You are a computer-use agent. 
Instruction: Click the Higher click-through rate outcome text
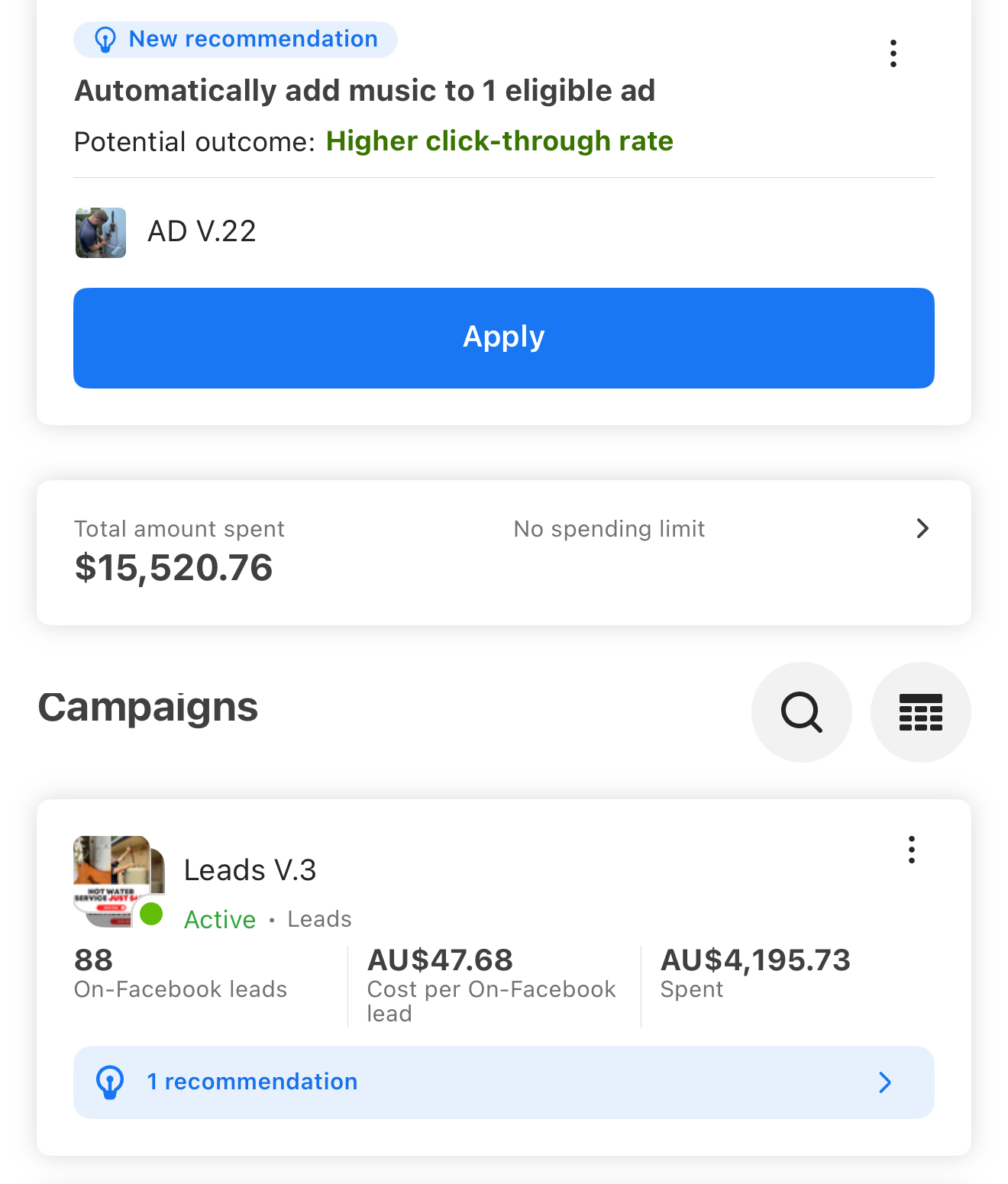coord(499,141)
